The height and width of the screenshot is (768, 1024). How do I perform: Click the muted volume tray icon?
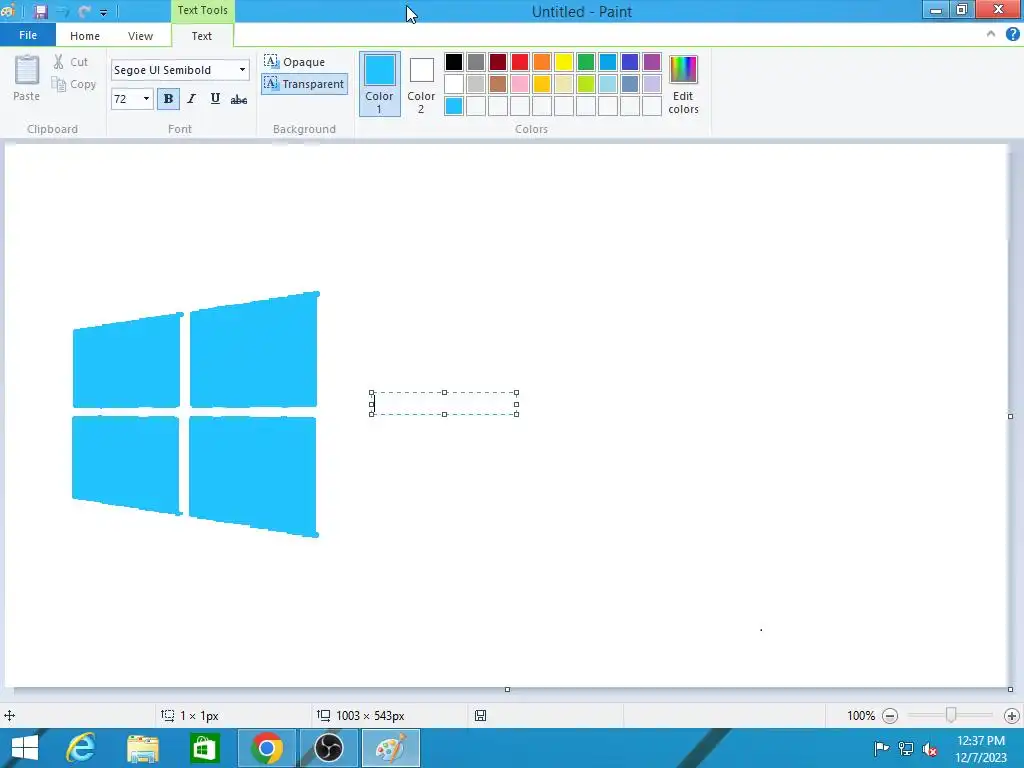pyautogui.click(x=930, y=749)
